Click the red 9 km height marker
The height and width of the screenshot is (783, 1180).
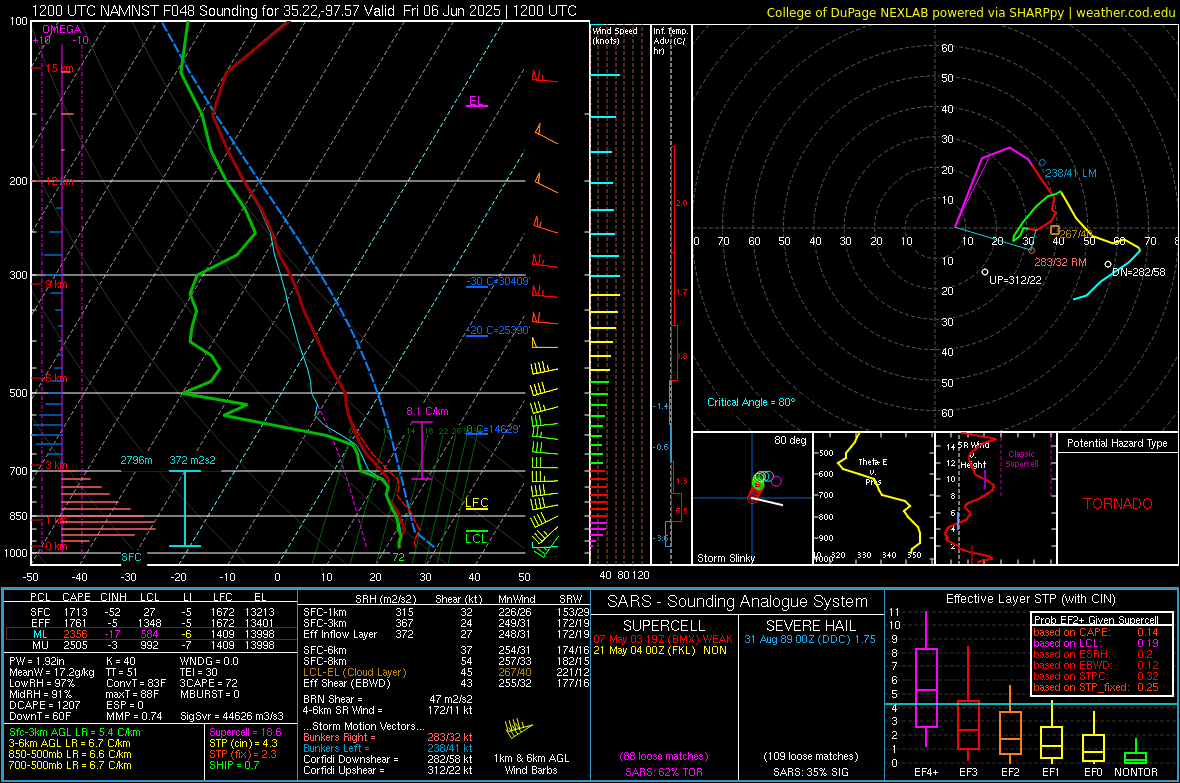click(x=55, y=285)
